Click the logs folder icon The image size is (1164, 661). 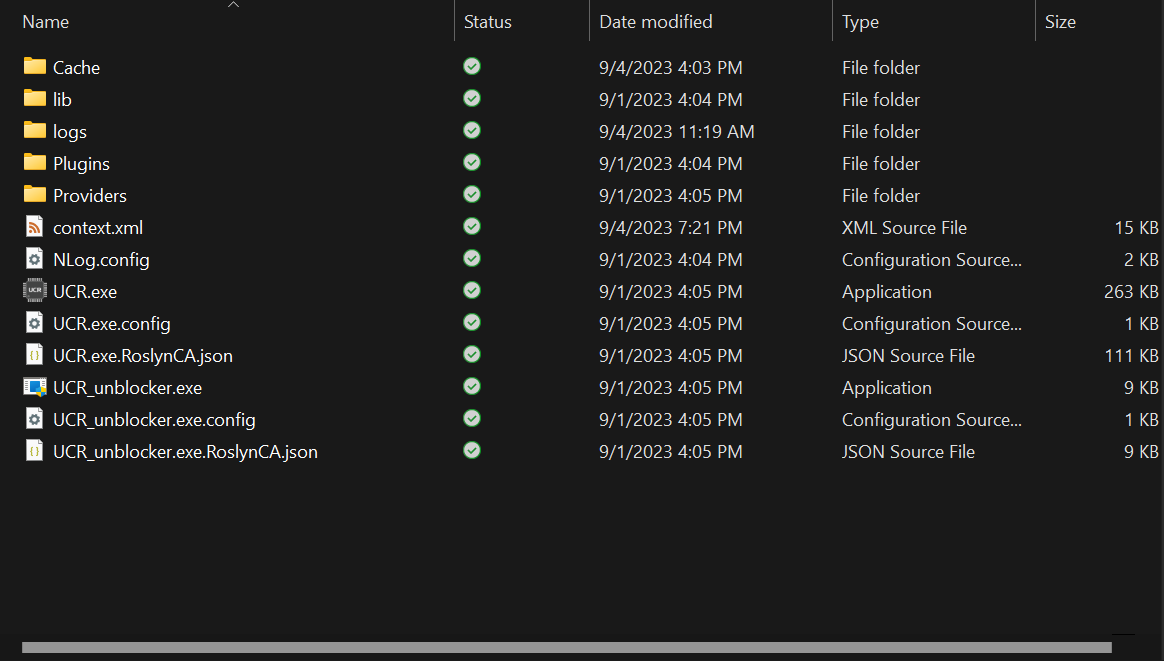click(35, 130)
